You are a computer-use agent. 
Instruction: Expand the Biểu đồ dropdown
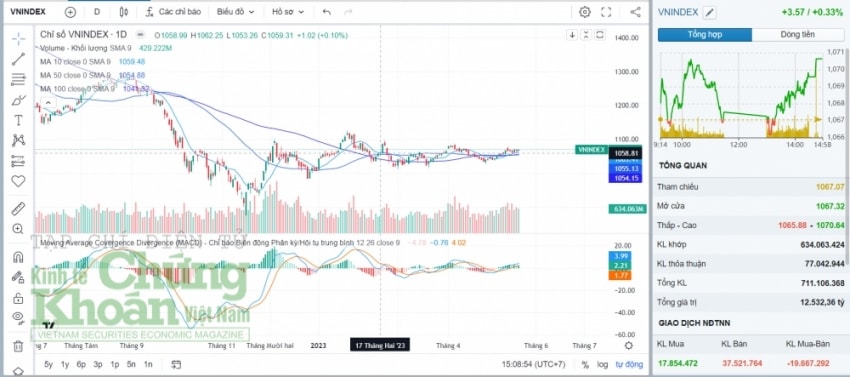tap(235, 12)
